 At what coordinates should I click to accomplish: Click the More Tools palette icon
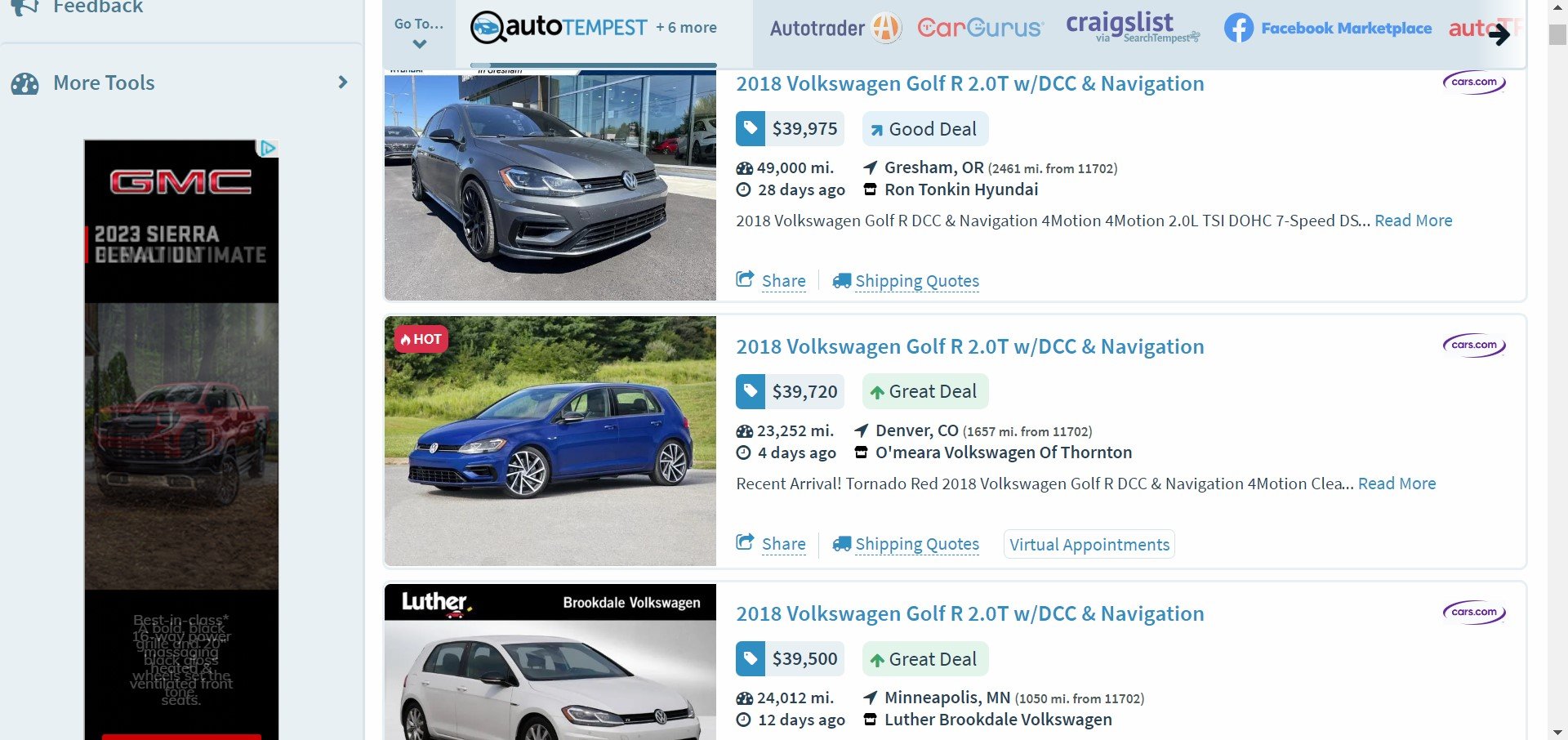(x=27, y=82)
